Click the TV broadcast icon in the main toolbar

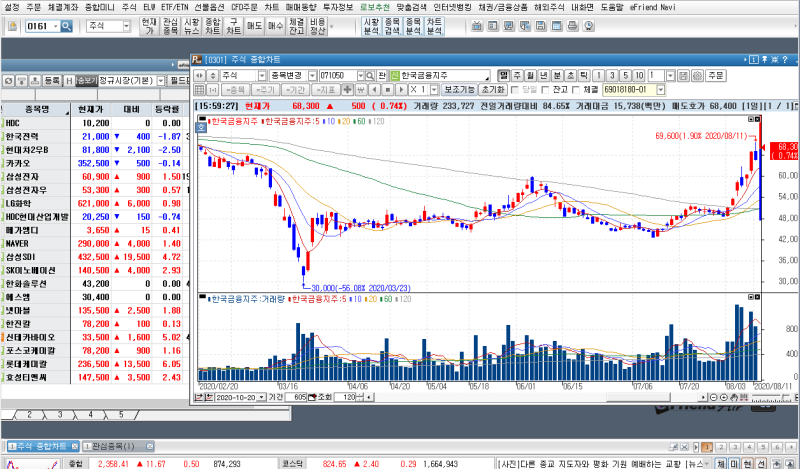[477, 26]
